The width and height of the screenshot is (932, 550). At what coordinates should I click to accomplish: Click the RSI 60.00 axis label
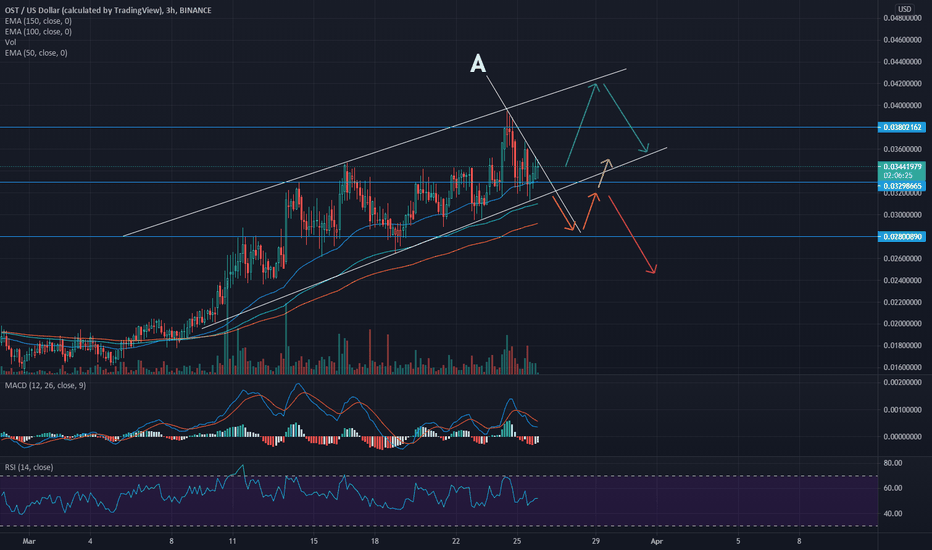pyautogui.click(x=893, y=488)
